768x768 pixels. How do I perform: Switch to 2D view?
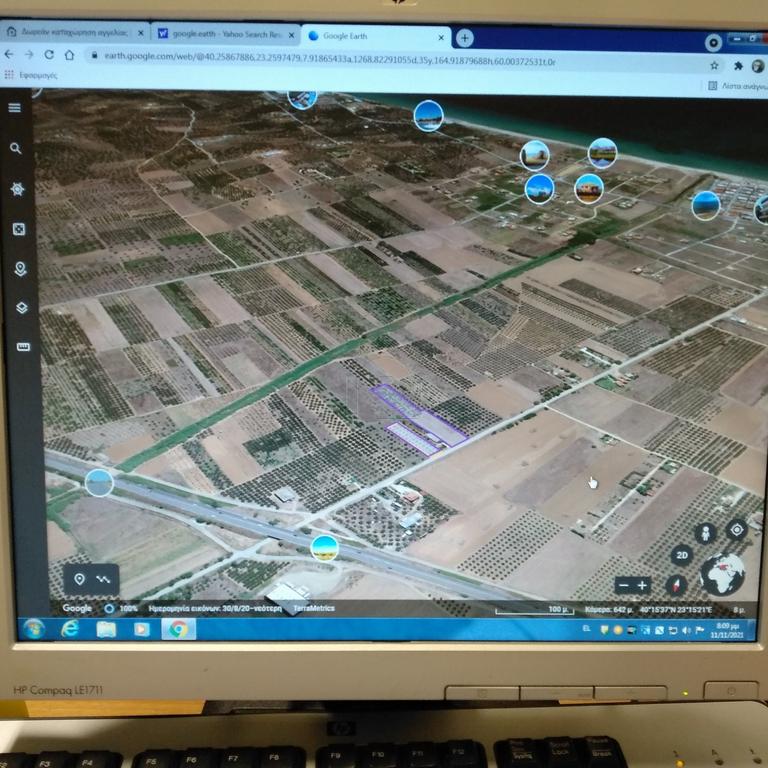pyautogui.click(x=682, y=555)
